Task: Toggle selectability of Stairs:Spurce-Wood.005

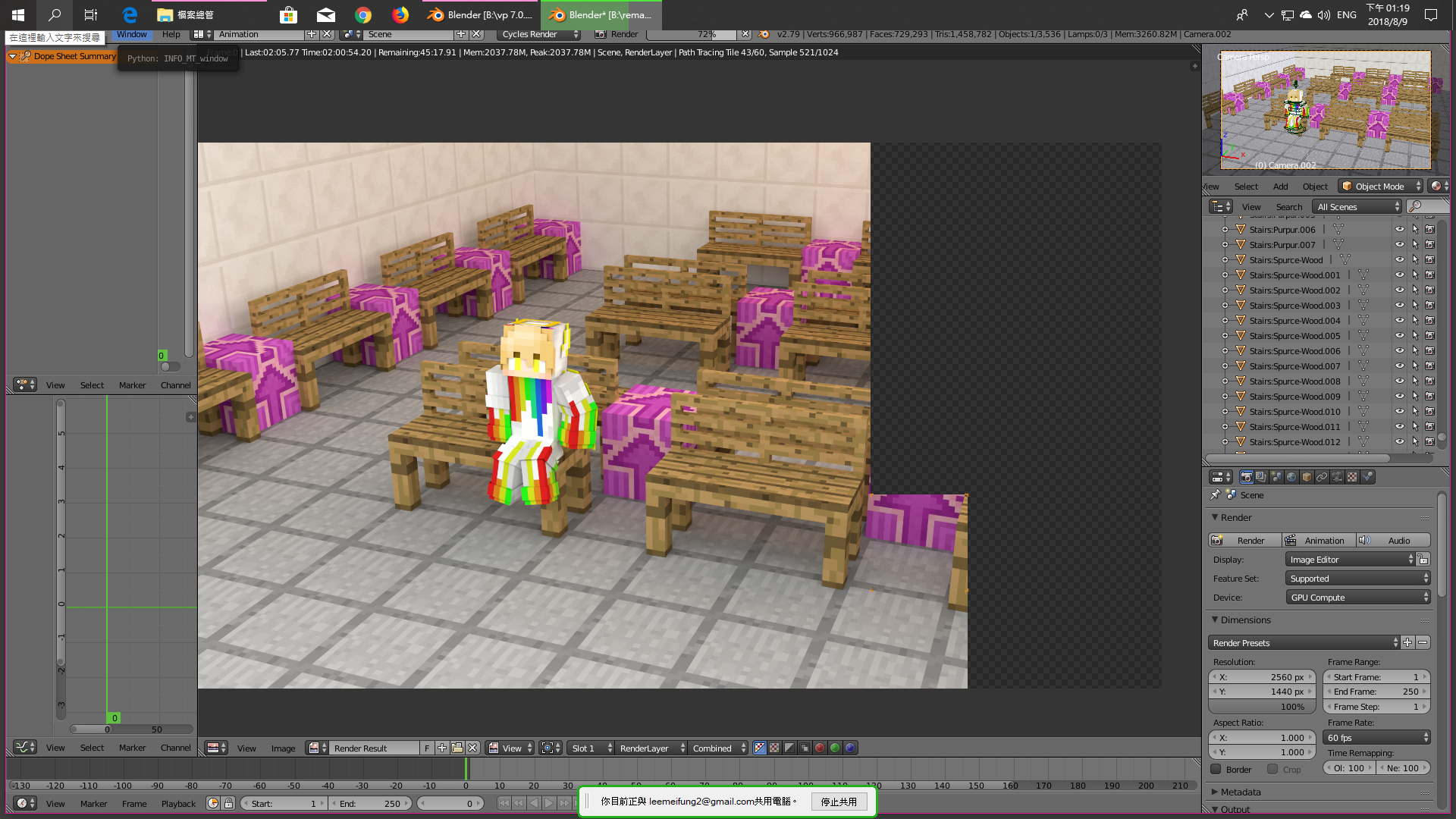Action: (1415, 336)
